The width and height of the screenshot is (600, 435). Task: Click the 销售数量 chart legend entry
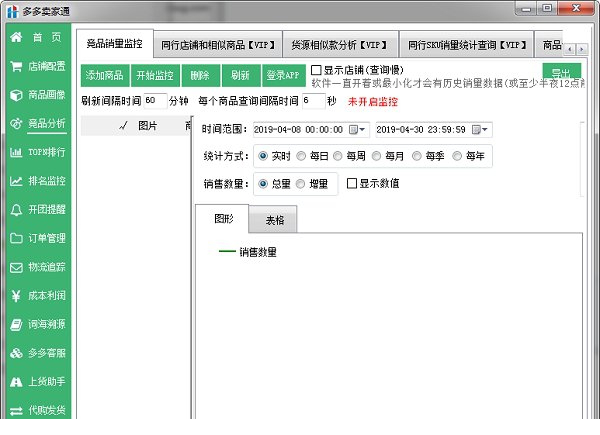click(x=248, y=252)
